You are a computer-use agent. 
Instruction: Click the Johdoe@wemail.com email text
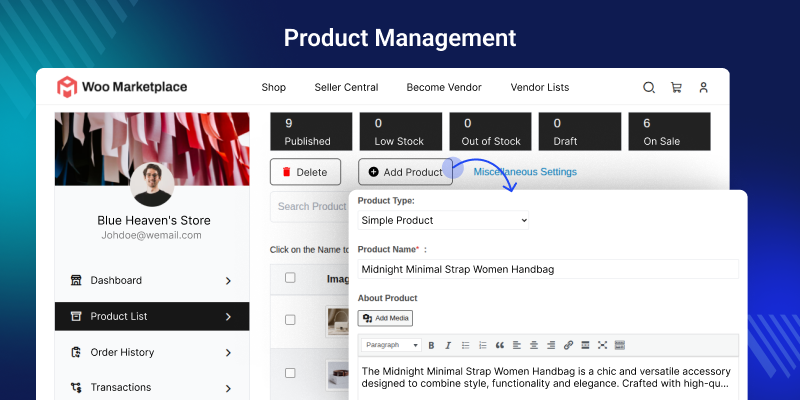coord(152,235)
